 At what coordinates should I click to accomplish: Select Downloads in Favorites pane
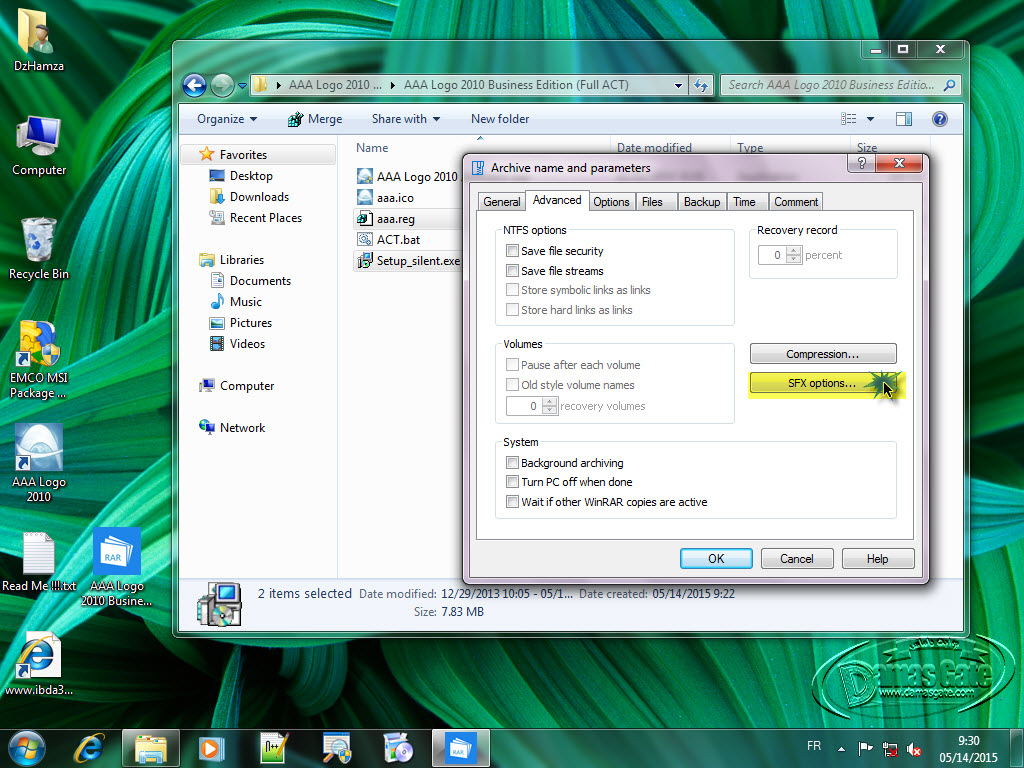[x=259, y=197]
